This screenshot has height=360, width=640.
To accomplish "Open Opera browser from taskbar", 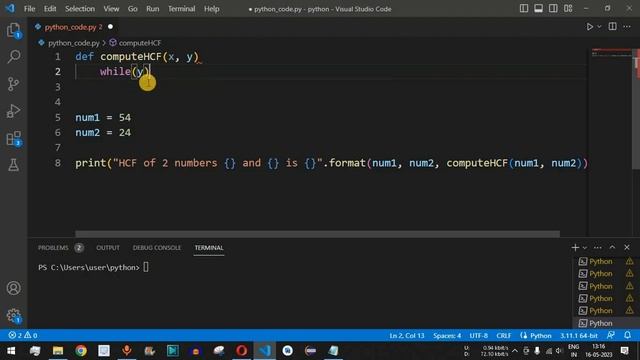I will pyautogui.click(x=241, y=351).
